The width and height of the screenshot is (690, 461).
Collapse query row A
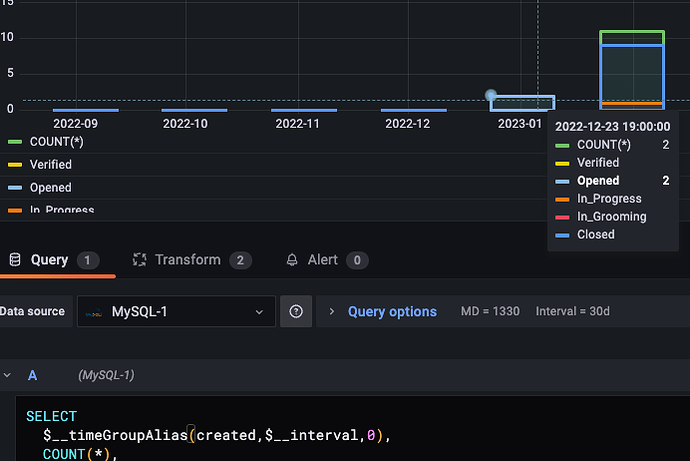point(7,375)
